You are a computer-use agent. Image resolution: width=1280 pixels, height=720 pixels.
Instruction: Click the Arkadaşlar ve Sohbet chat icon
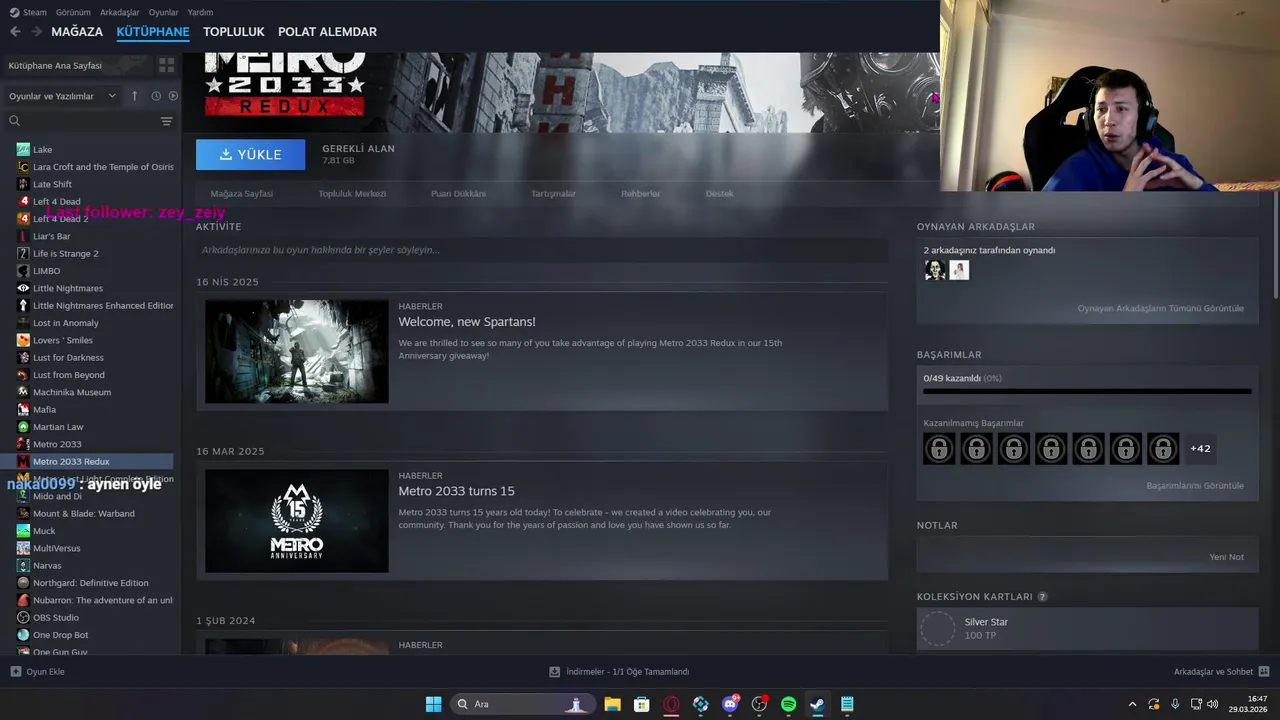pos(1263,672)
